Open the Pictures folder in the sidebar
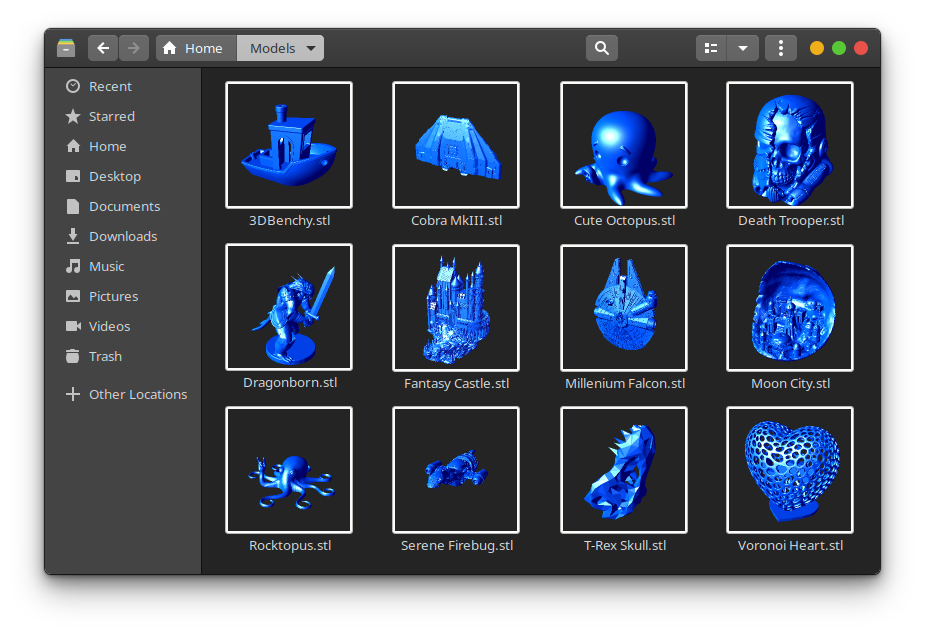The height and width of the screenshot is (635, 925). click(x=112, y=296)
